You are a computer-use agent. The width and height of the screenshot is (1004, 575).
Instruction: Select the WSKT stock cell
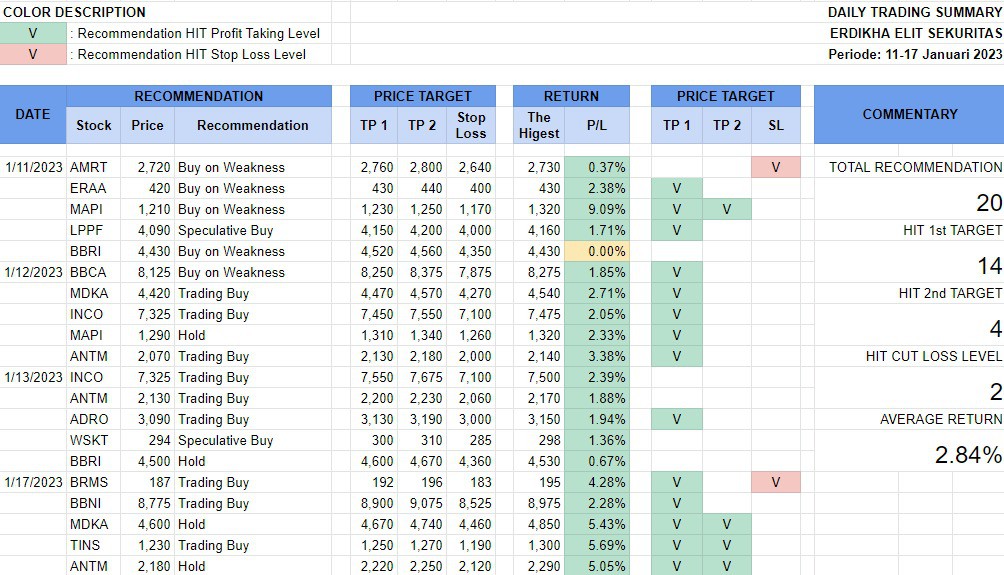[89, 440]
